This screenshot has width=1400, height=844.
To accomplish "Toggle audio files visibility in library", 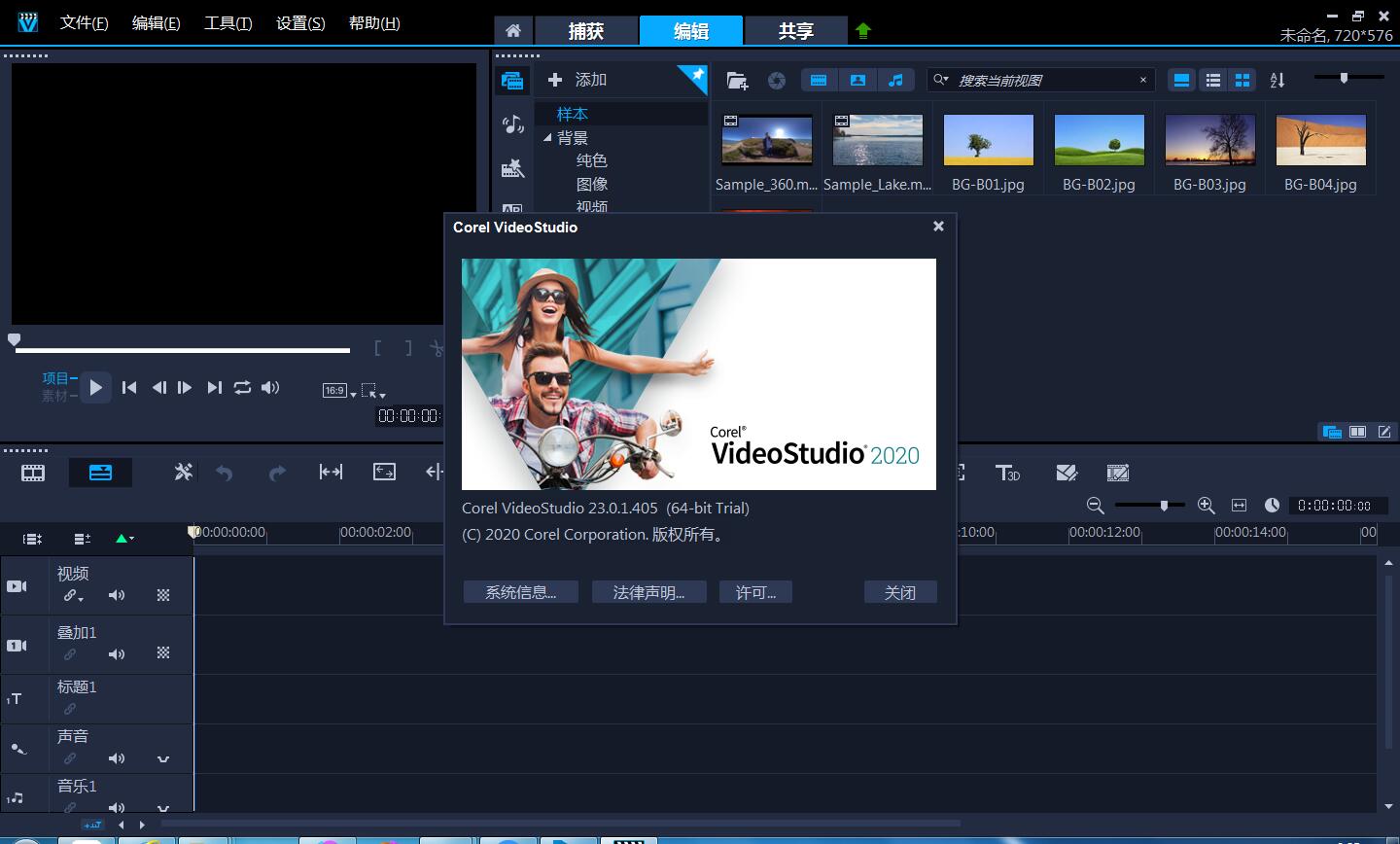I will [x=896, y=81].
